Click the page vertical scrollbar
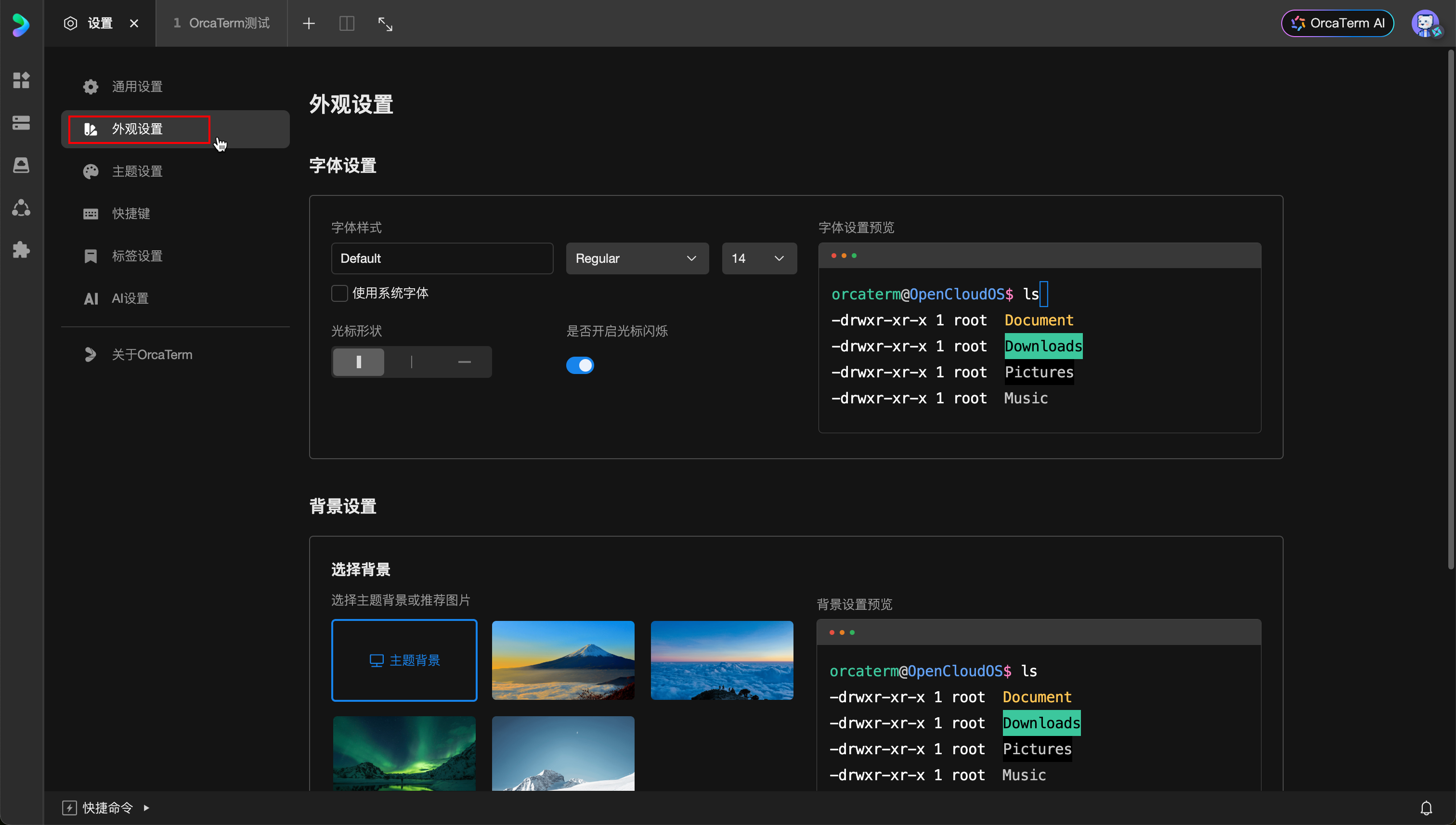The width and height of the screenshot is (1456, 825). pyautogui.click(x=1451, y=309)
